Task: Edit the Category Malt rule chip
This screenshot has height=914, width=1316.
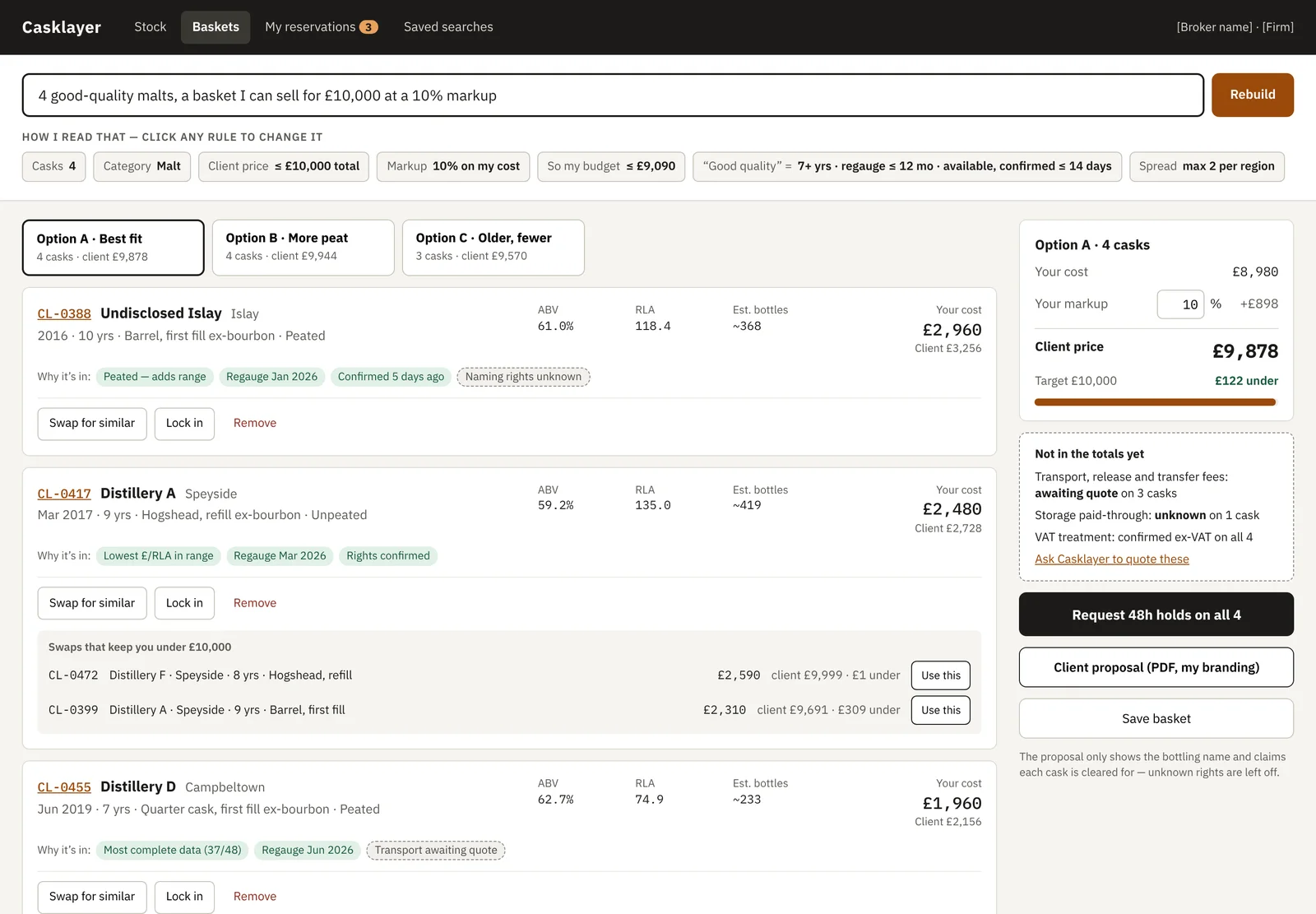Action: point(141,166)
